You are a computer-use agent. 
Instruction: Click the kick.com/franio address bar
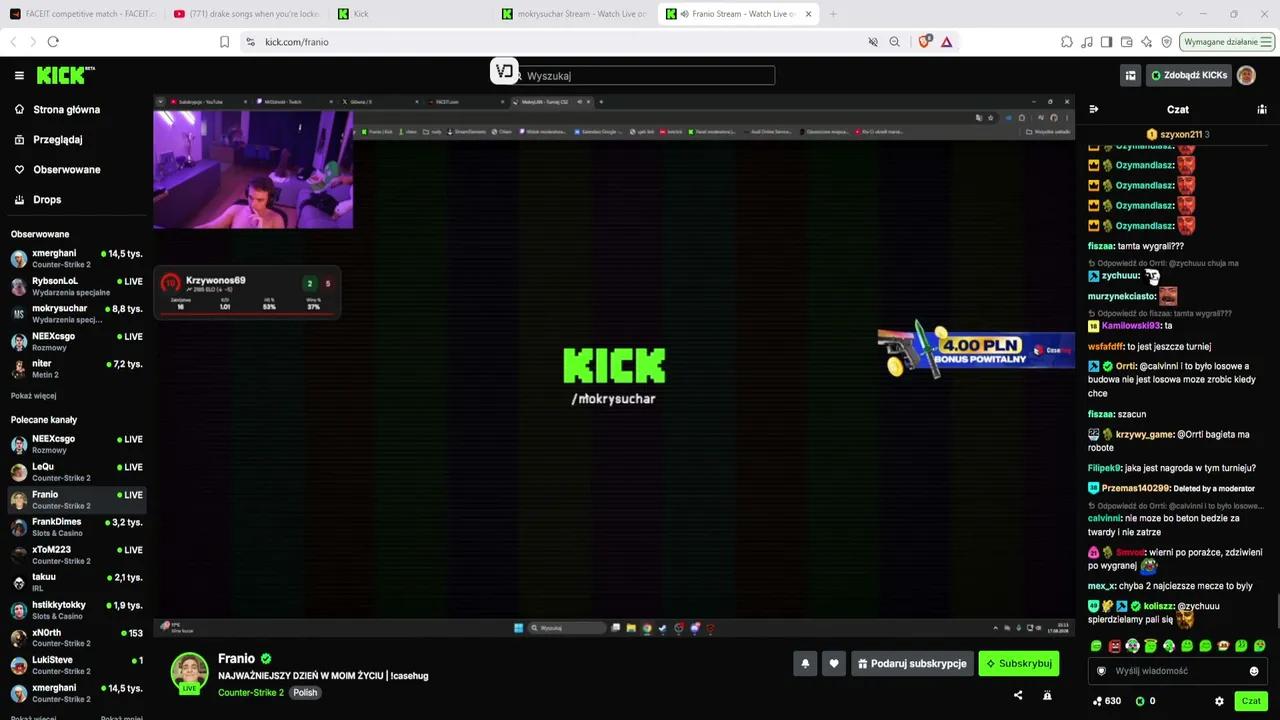click(x=560, y=42)
